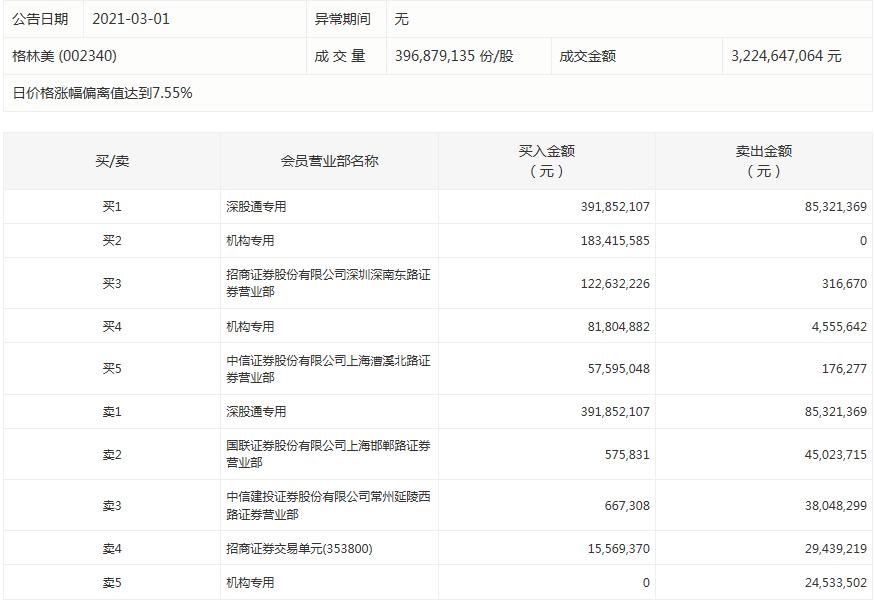Select sell amount 316,670
The width and height of the screenshot is (874, 600).
[844, 284]
